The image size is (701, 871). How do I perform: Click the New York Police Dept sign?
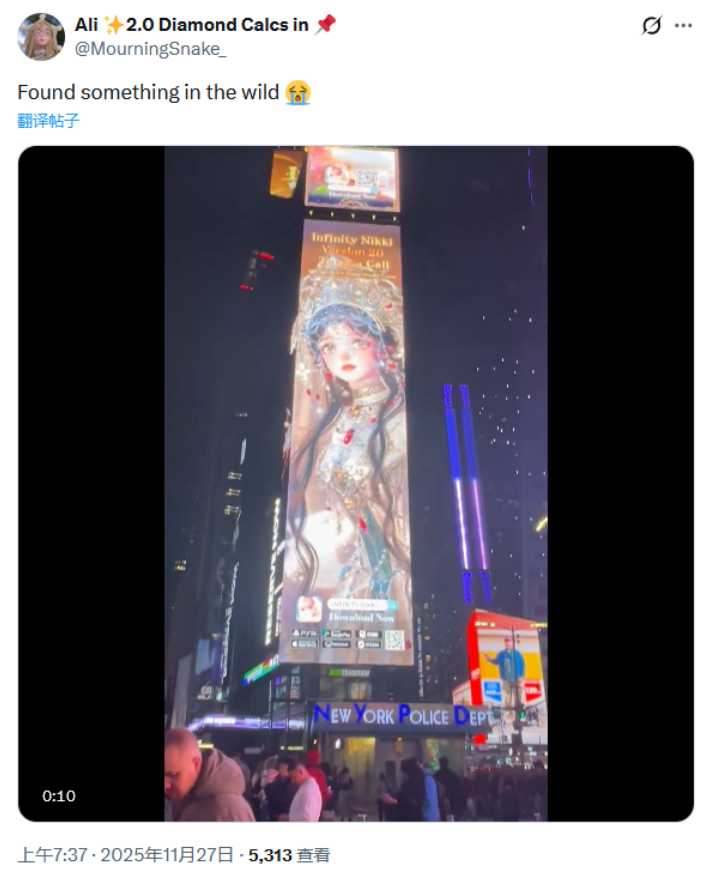403,715
